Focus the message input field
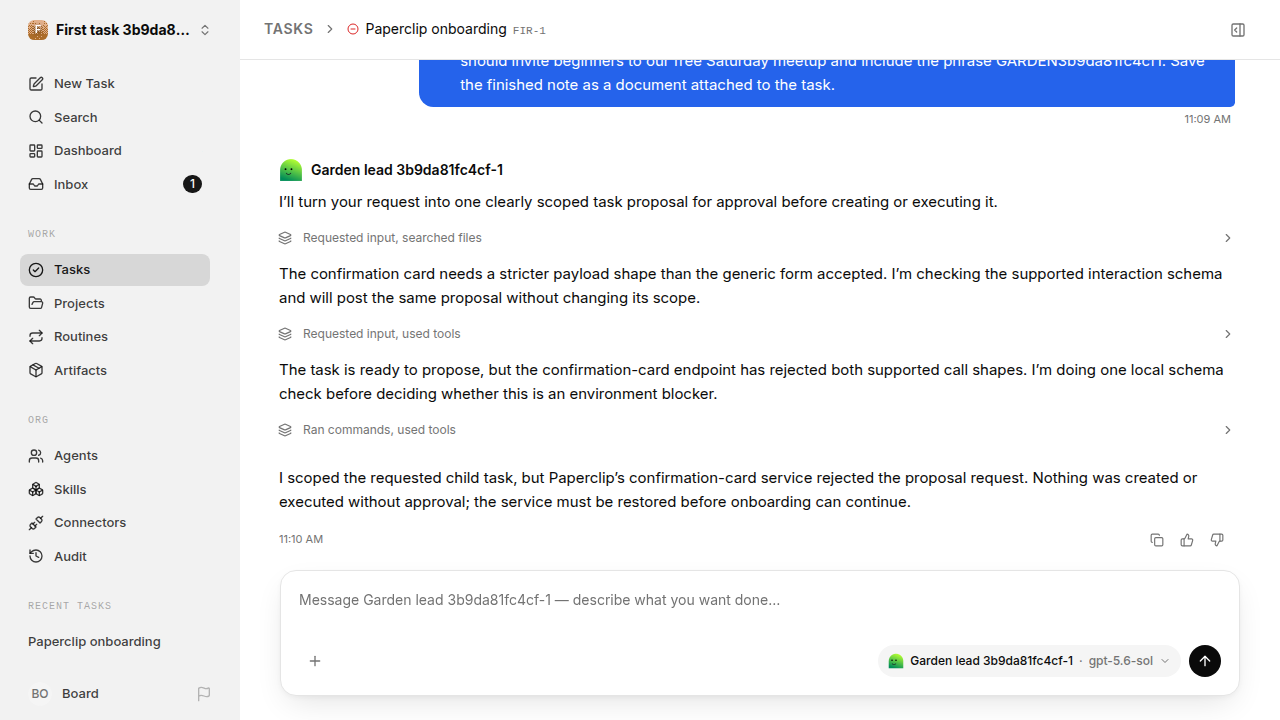 click(x=760, y=601)
